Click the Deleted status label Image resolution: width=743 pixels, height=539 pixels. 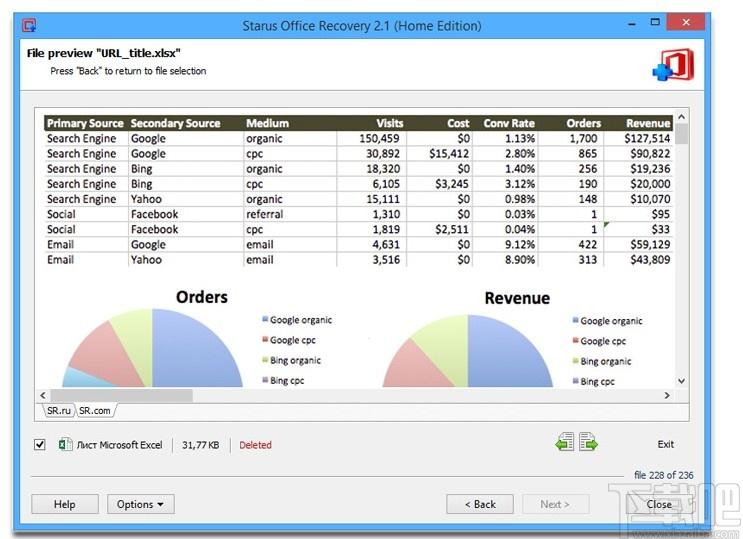[255, 445]
